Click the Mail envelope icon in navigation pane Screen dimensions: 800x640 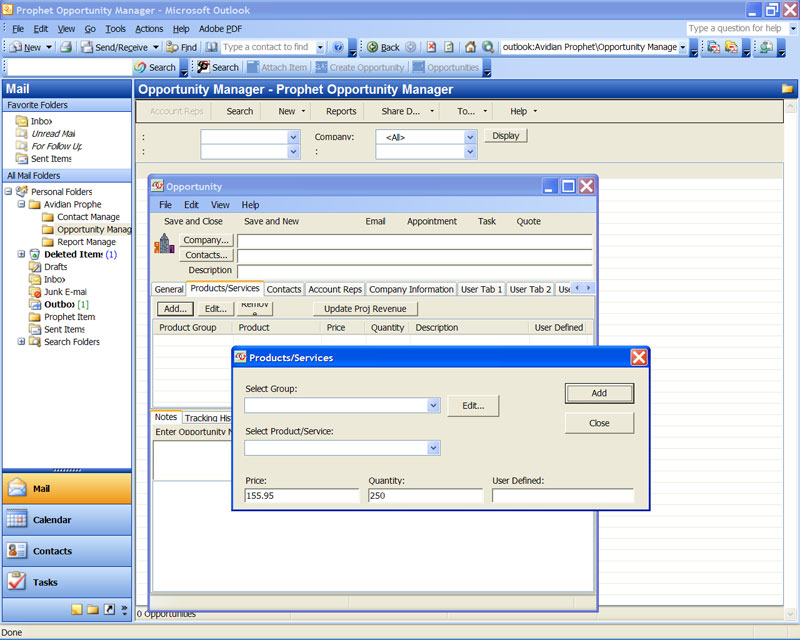tap(16, 488)
